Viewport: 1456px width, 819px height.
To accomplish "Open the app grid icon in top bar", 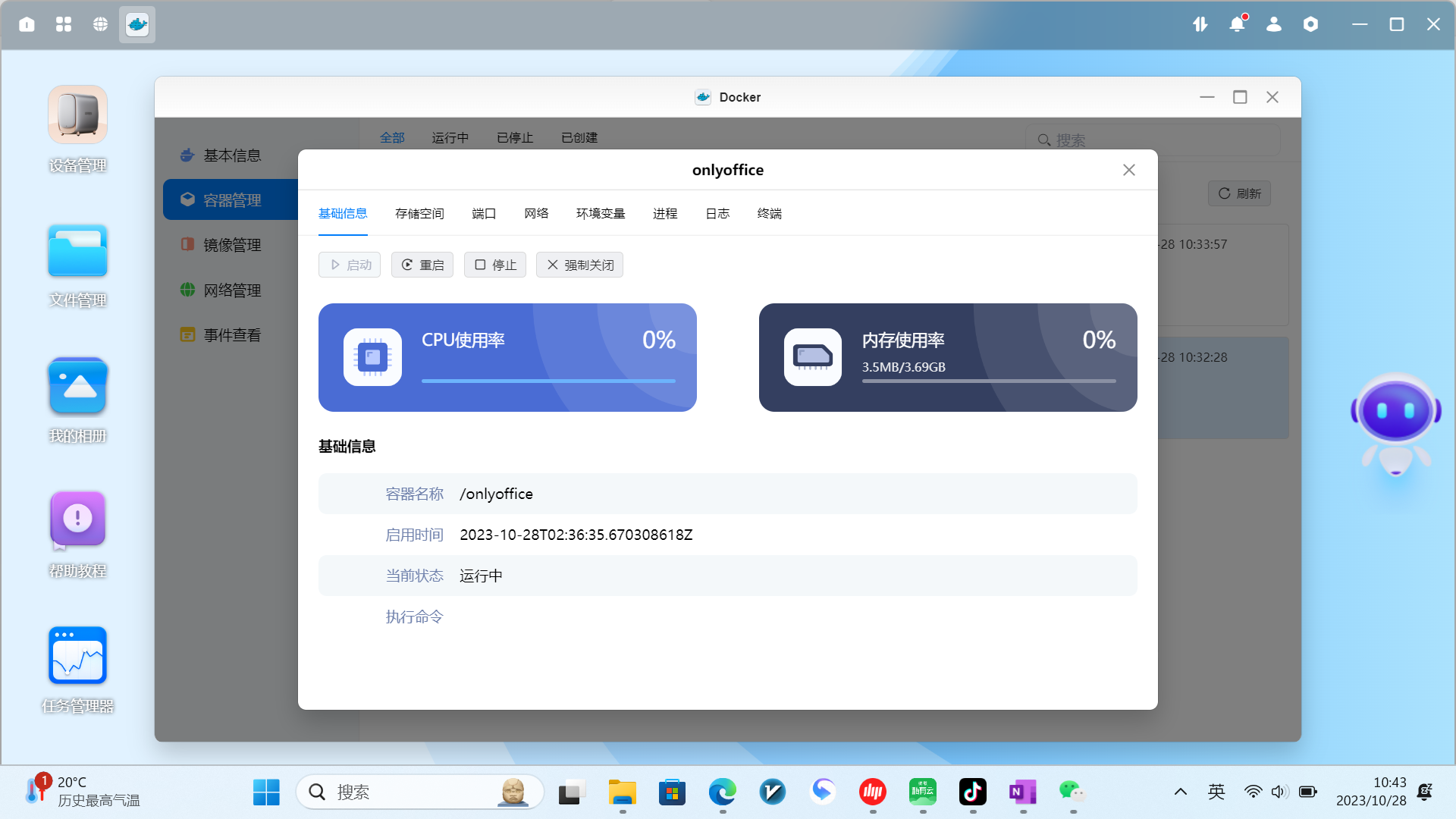I will coord(64,24).
